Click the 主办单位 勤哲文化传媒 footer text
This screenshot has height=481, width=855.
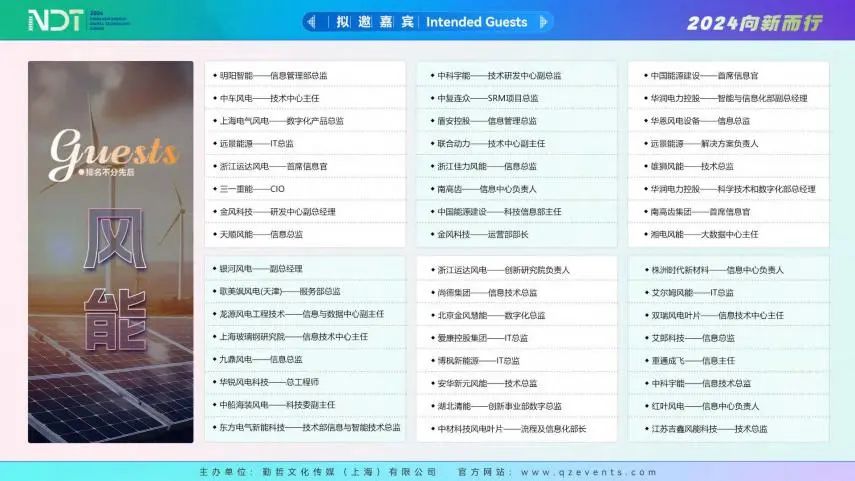pos(318,472)
